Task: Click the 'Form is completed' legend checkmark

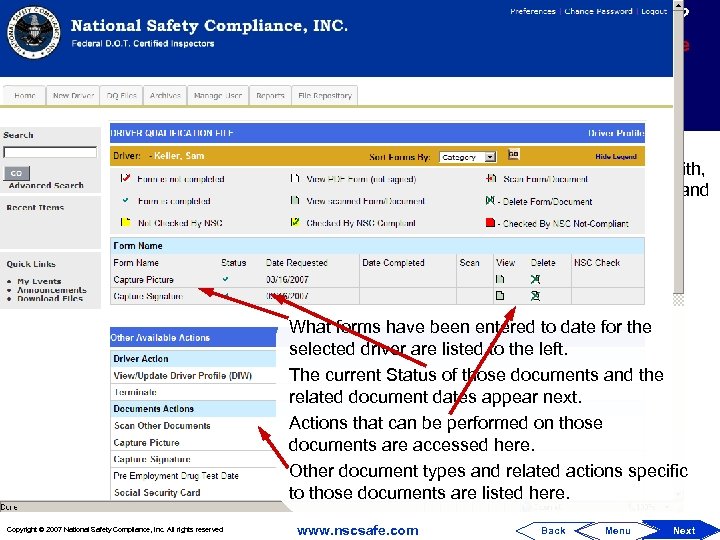Action: (125, 200)
